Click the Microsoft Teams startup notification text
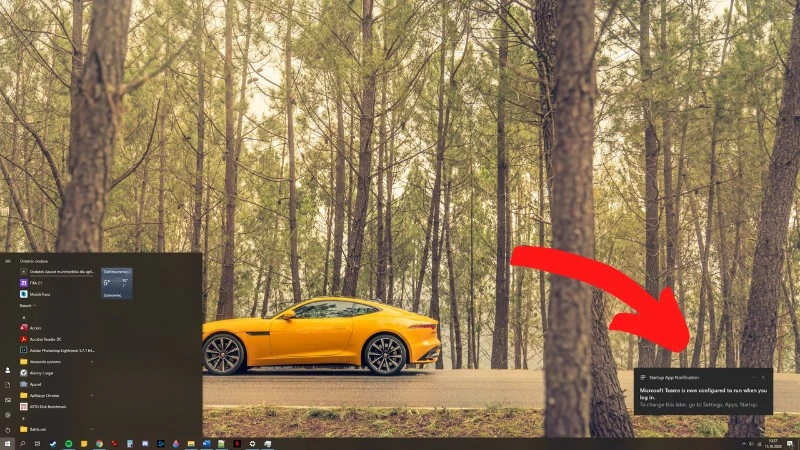800x450 pixels. [x=703, y=393]
